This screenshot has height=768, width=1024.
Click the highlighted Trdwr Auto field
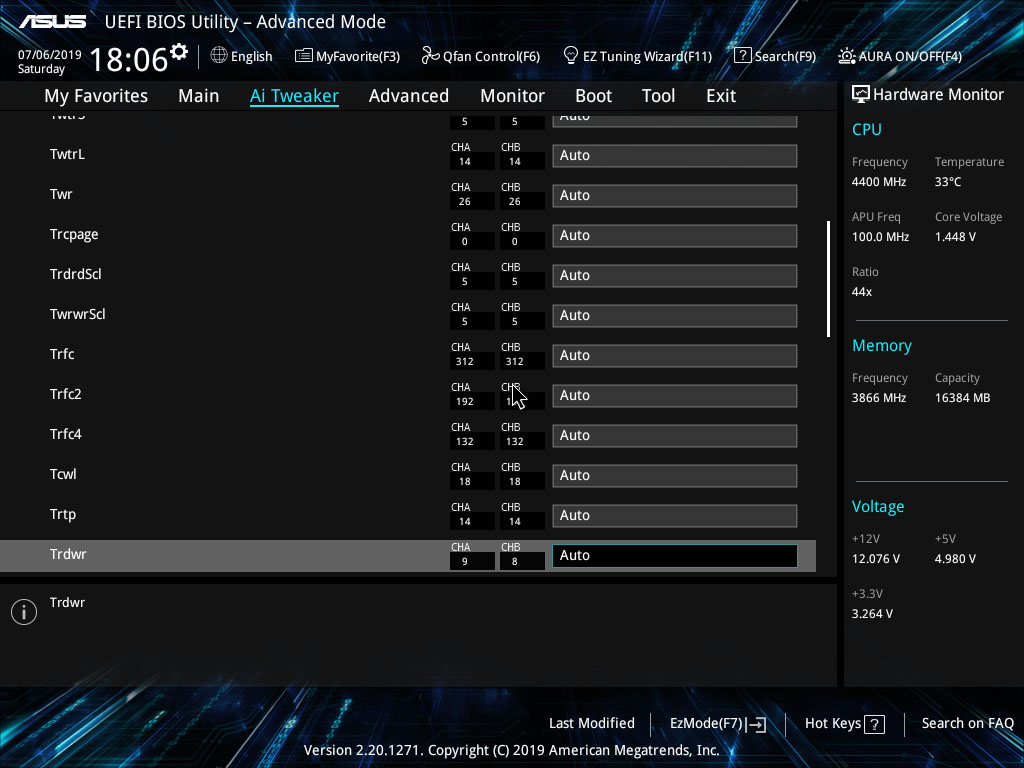pos(675,555)
